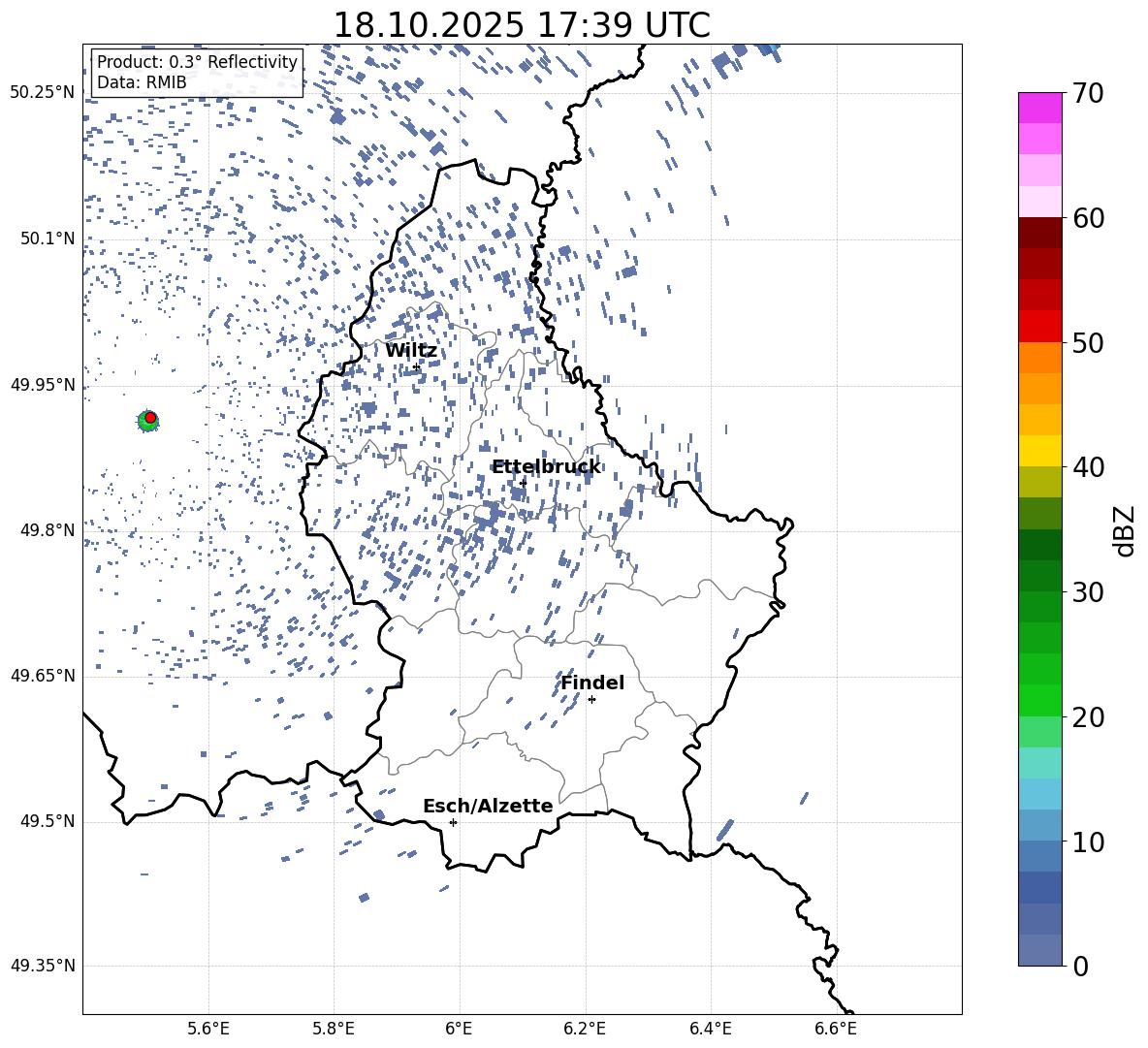Click the 50.25°N latitude label

pyautogui.click(x=43, y=92)
